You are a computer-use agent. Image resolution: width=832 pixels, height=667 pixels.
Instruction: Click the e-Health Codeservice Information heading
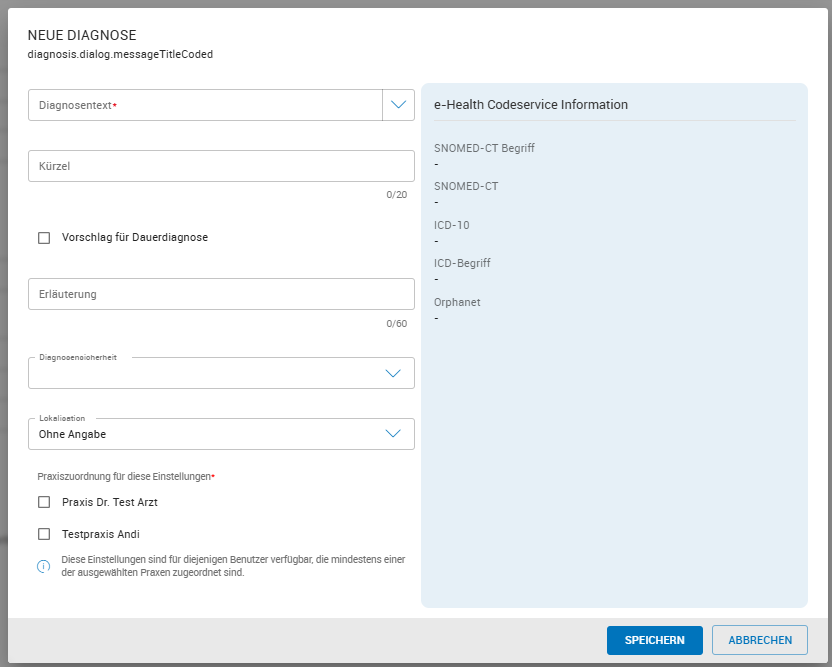click(x=530, y=105)
